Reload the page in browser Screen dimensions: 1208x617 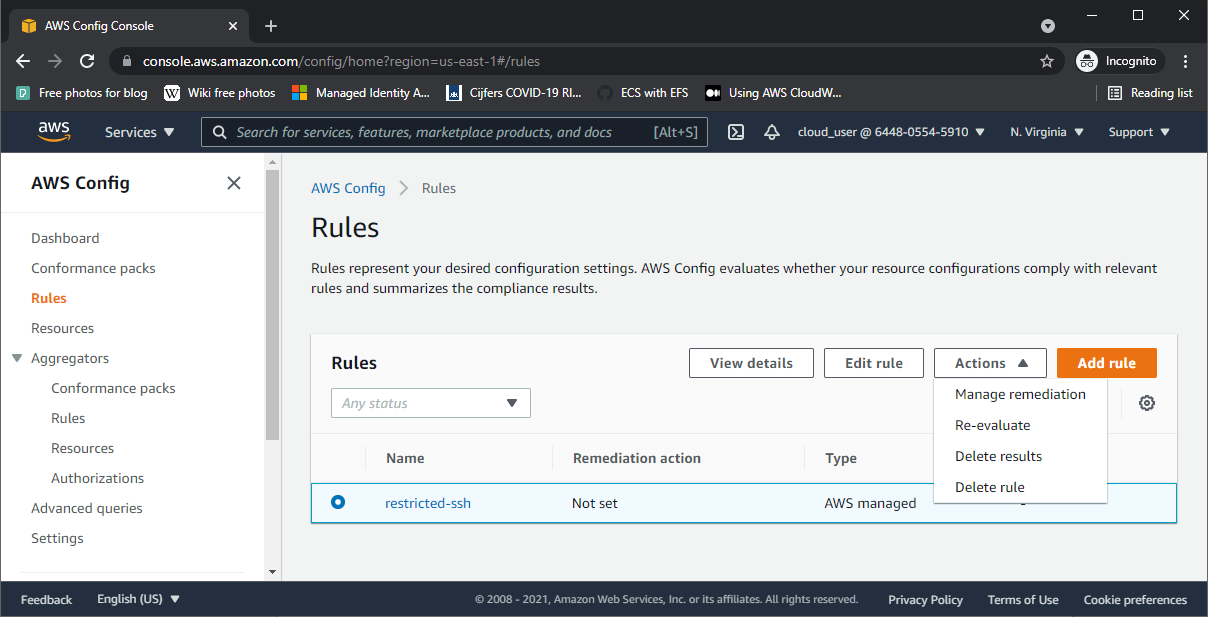point(87,61)
